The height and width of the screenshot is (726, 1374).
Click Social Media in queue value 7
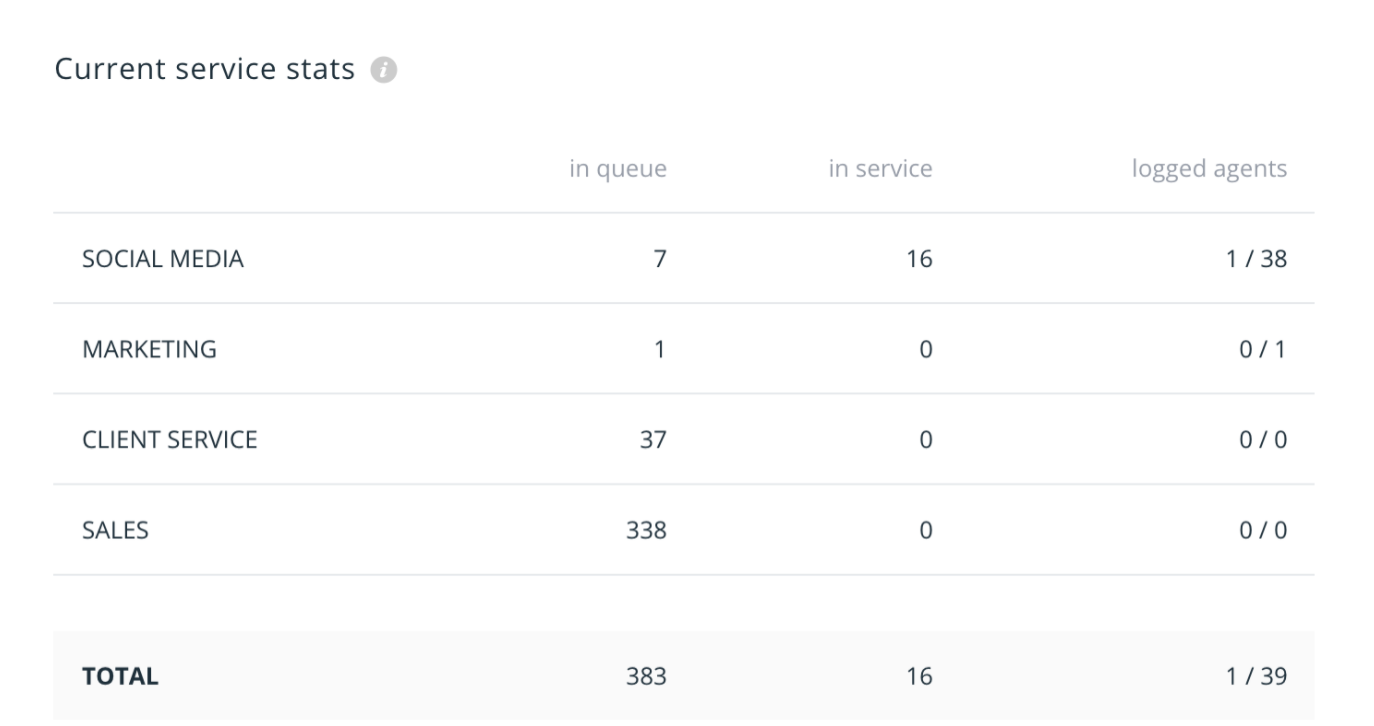pos(659,259)
